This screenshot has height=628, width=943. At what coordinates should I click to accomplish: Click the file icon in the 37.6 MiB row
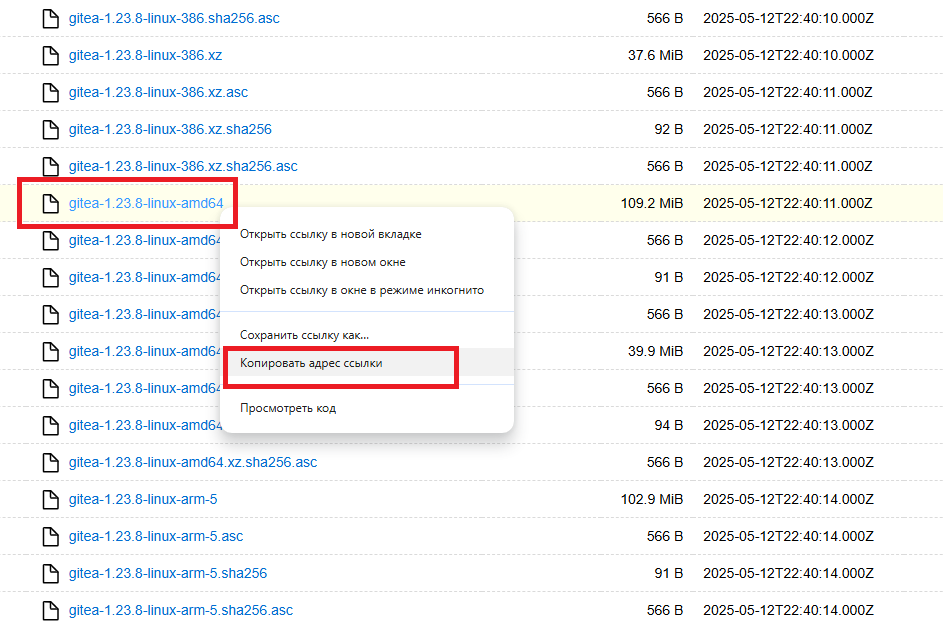pos(51,55)
